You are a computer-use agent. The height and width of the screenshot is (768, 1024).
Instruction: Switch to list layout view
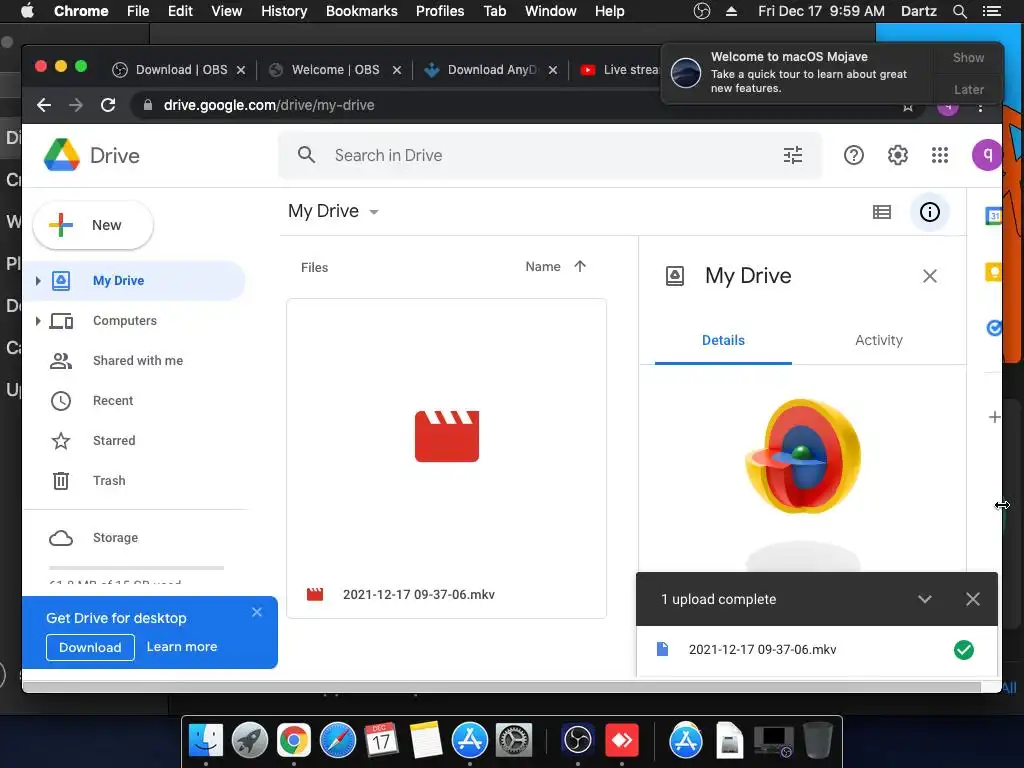click(882, 212)
